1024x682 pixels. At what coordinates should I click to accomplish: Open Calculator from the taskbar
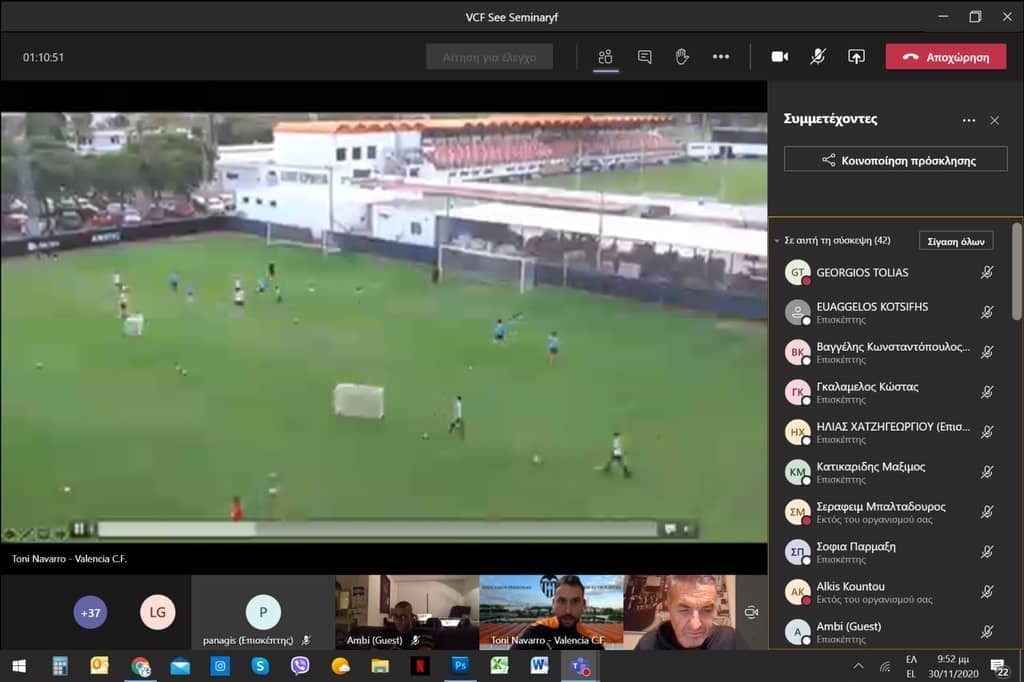(x=59, y=666)
